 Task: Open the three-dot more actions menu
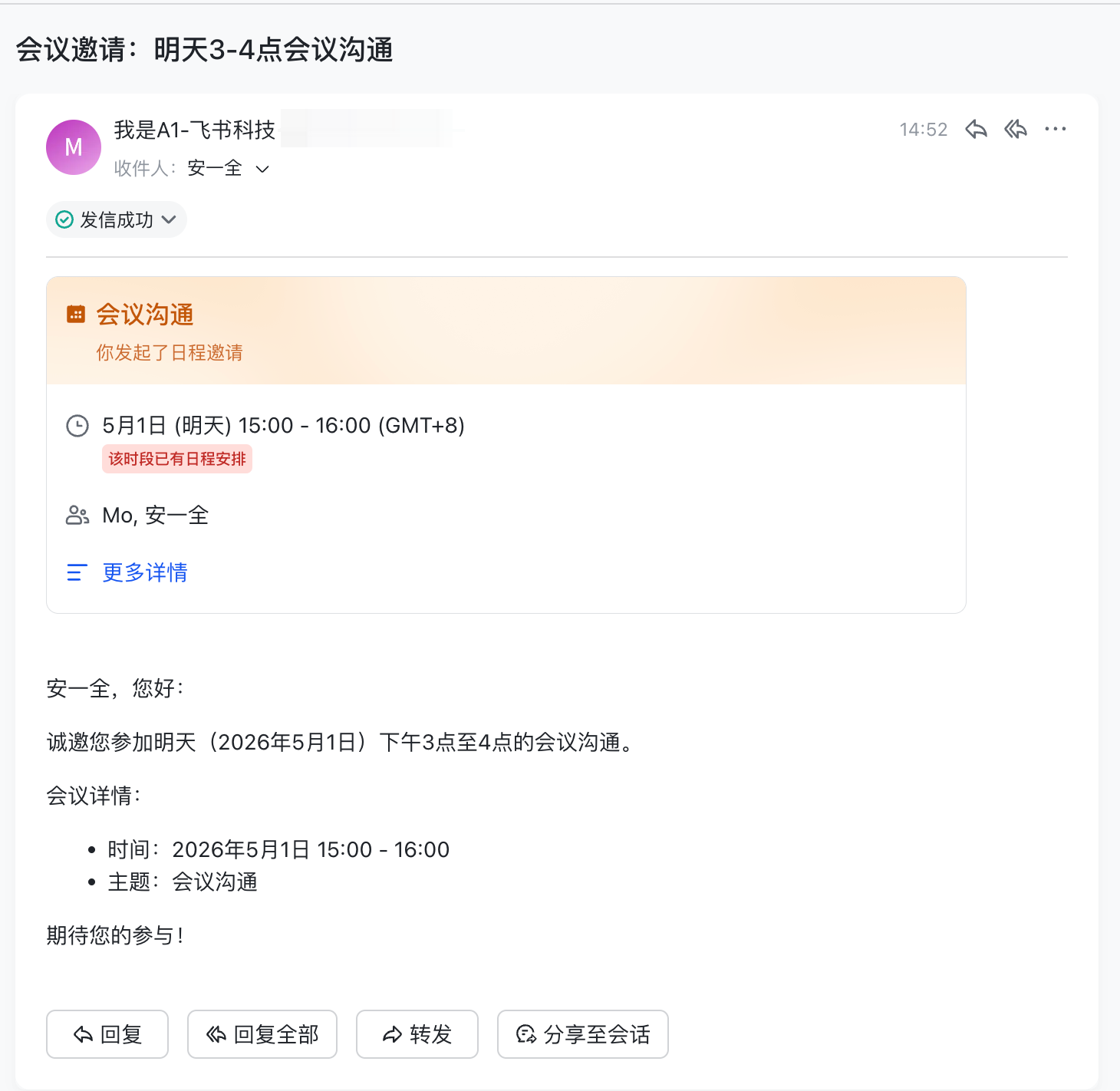click(x=1056, y=130)
